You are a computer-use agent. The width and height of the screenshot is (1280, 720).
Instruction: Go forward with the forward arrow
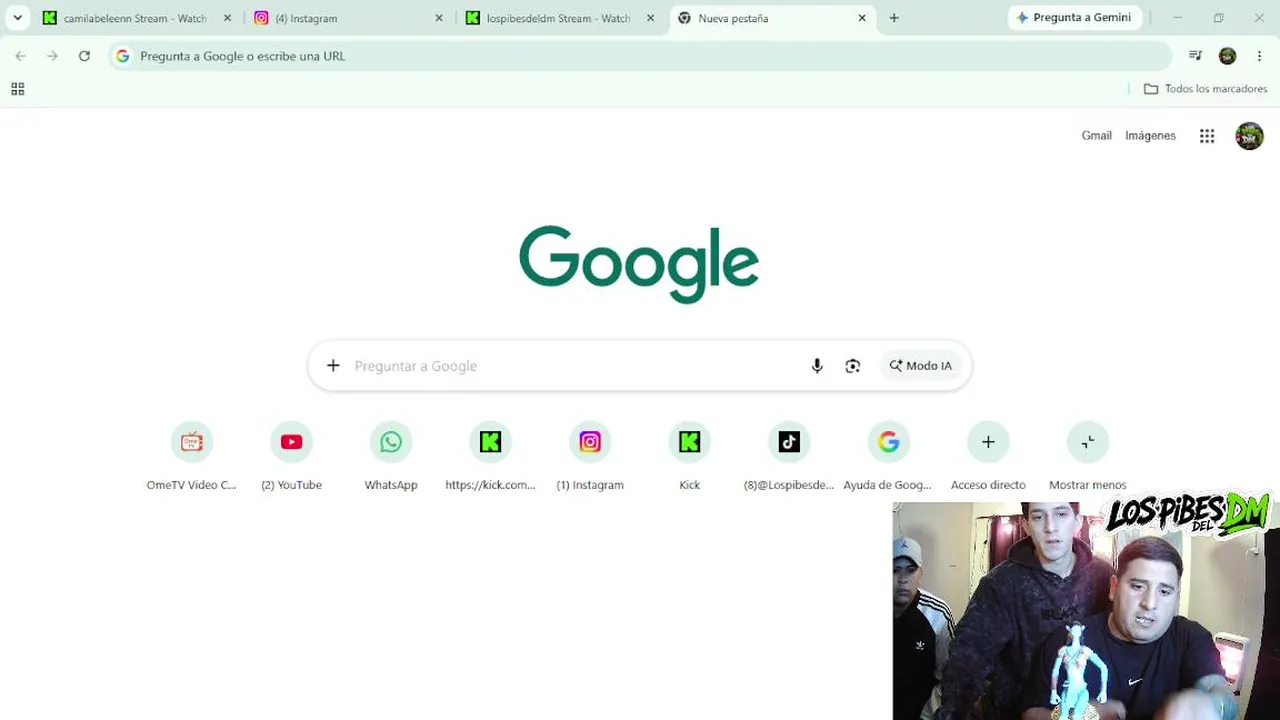point(52,56)
